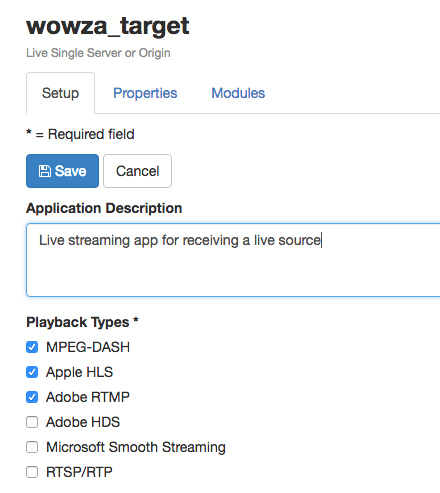Screen dimensions: 440x493
Task: Click the 'Adobe HDS' label text
Action: click(83, 422)
